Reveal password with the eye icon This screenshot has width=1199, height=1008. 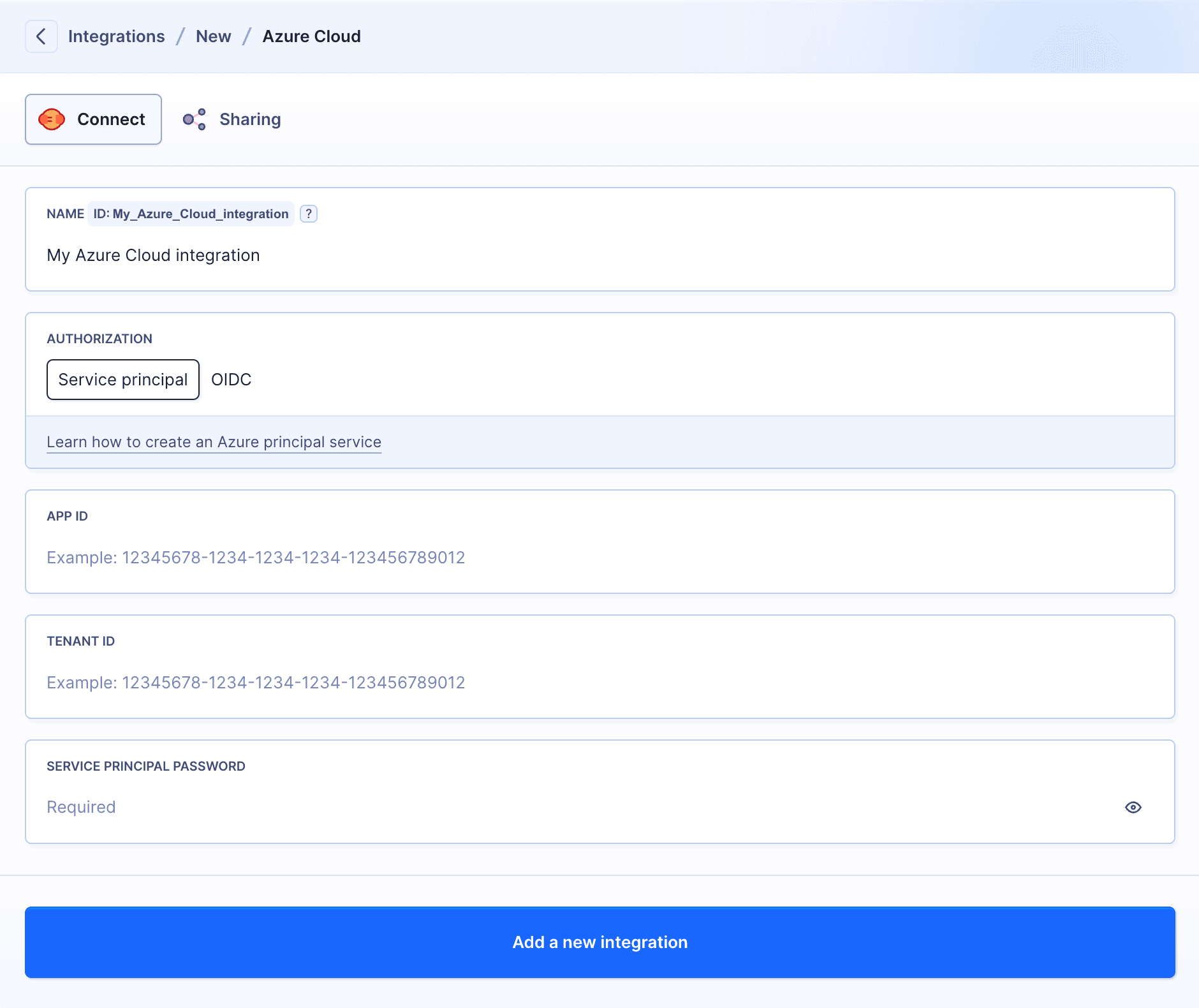click(1133, 807)
